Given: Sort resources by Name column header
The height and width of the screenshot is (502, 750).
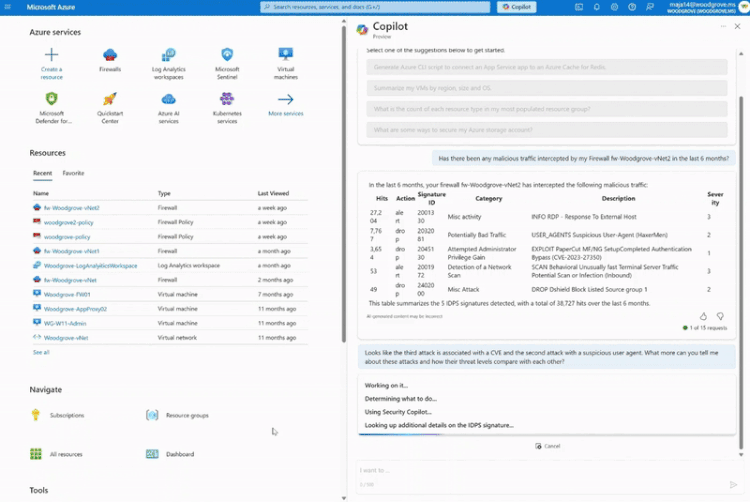Looking at the screenshot, I should pyautogui.click(x=41, y=193).
